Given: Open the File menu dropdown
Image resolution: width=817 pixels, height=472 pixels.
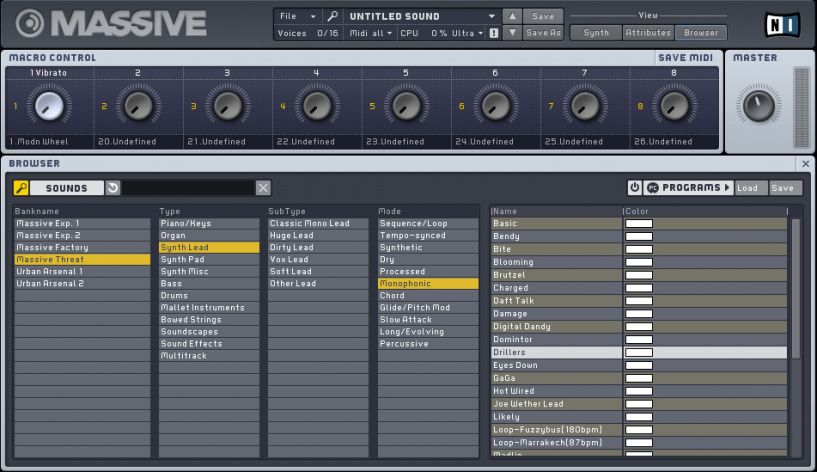Looking at the screenshot, I should (x=297, y=16).
